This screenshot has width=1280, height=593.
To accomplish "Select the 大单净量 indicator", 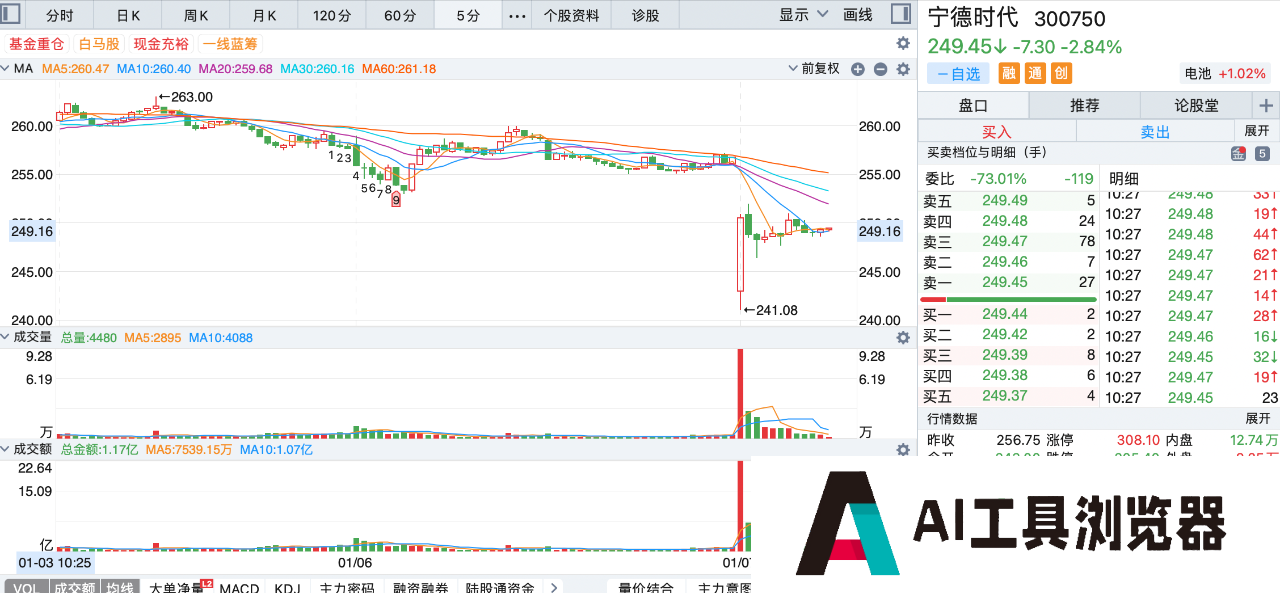I will [177, 587].
